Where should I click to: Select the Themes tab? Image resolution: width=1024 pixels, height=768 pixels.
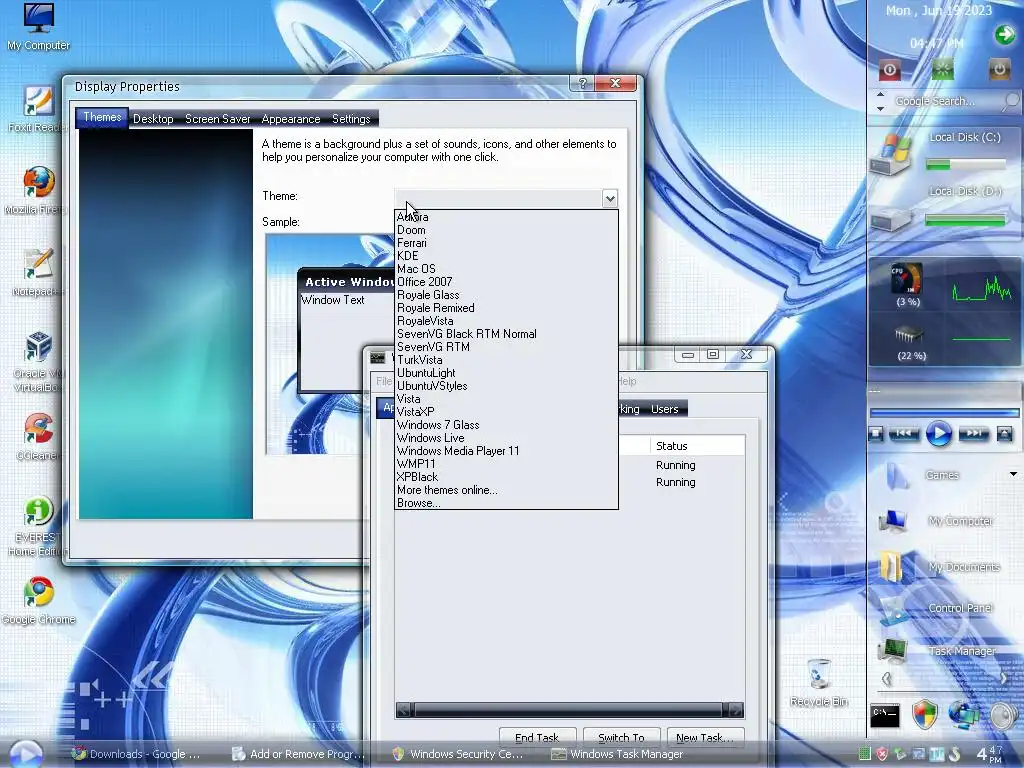click(102, 118)
